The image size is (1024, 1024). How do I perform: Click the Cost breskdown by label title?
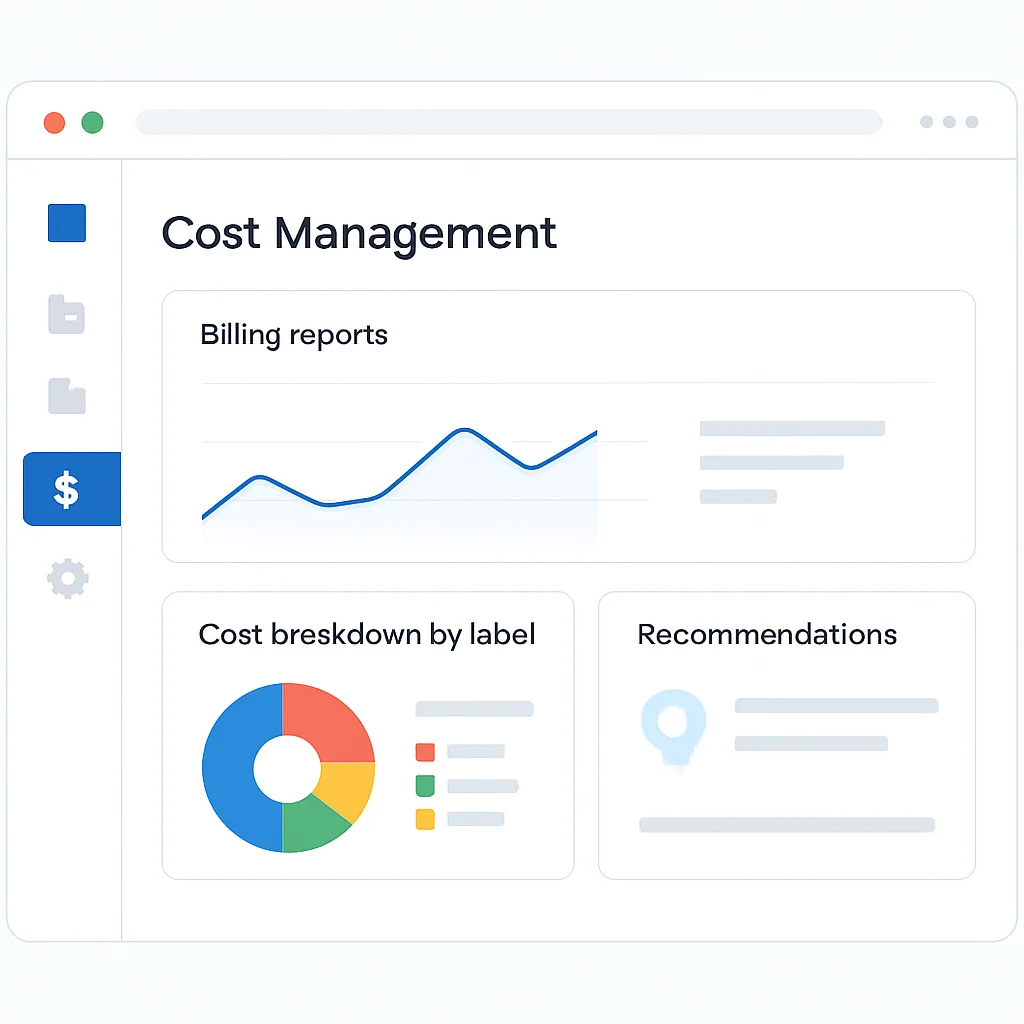[x=367, y=635]
